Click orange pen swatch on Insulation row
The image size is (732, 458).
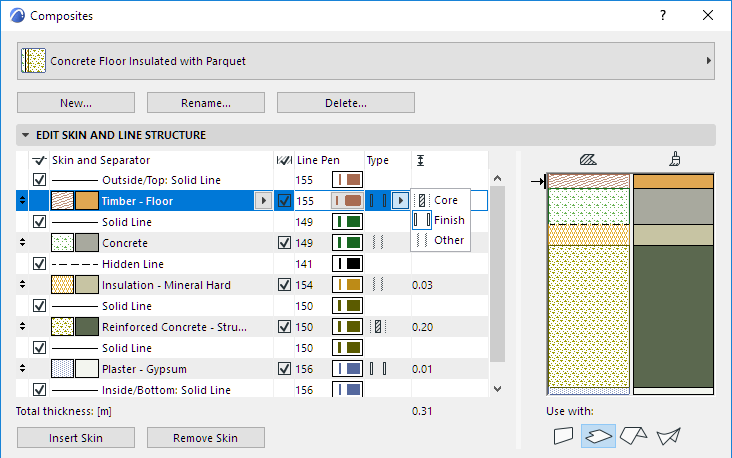347,285
